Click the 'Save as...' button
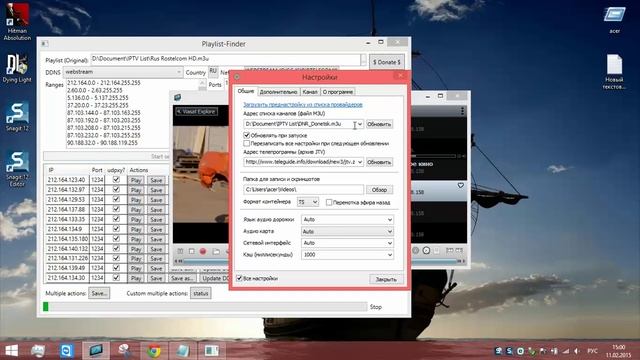The height and width of the screenshot is (360, 640). pos(182,278)
